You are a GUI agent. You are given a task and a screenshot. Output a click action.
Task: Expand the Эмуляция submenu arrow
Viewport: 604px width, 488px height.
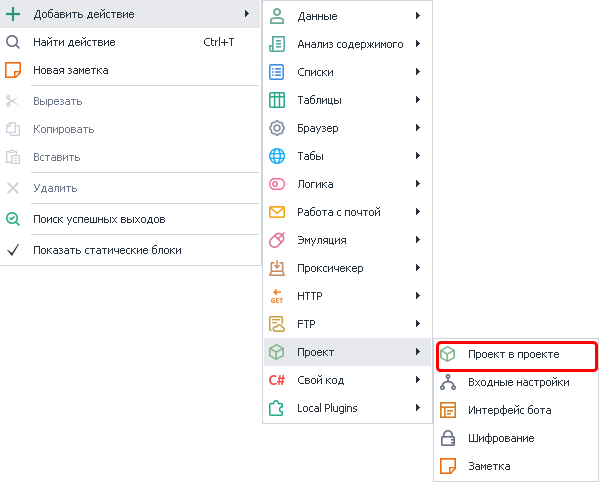pos(417,240)
